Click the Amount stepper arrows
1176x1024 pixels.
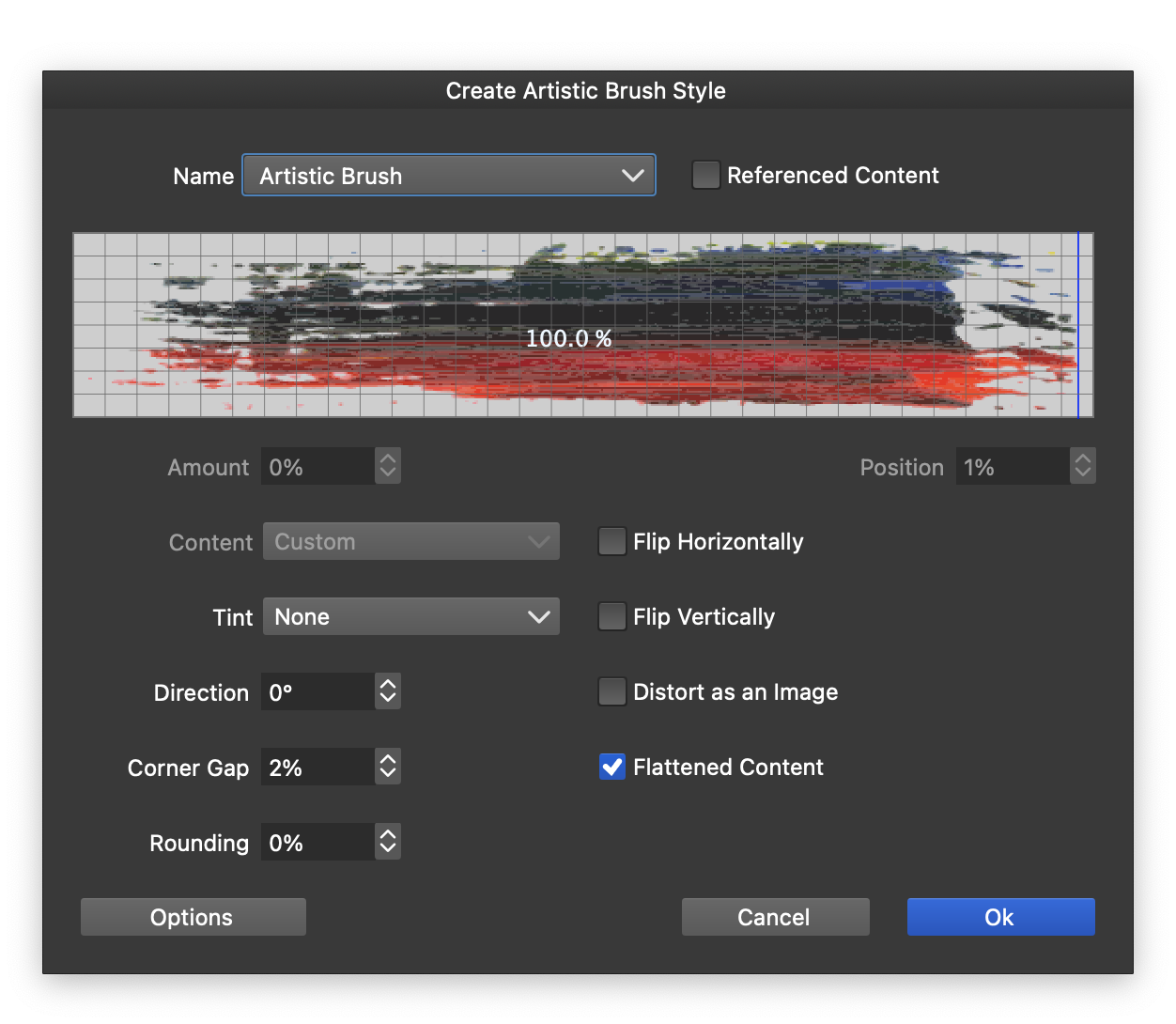point(388,466)
